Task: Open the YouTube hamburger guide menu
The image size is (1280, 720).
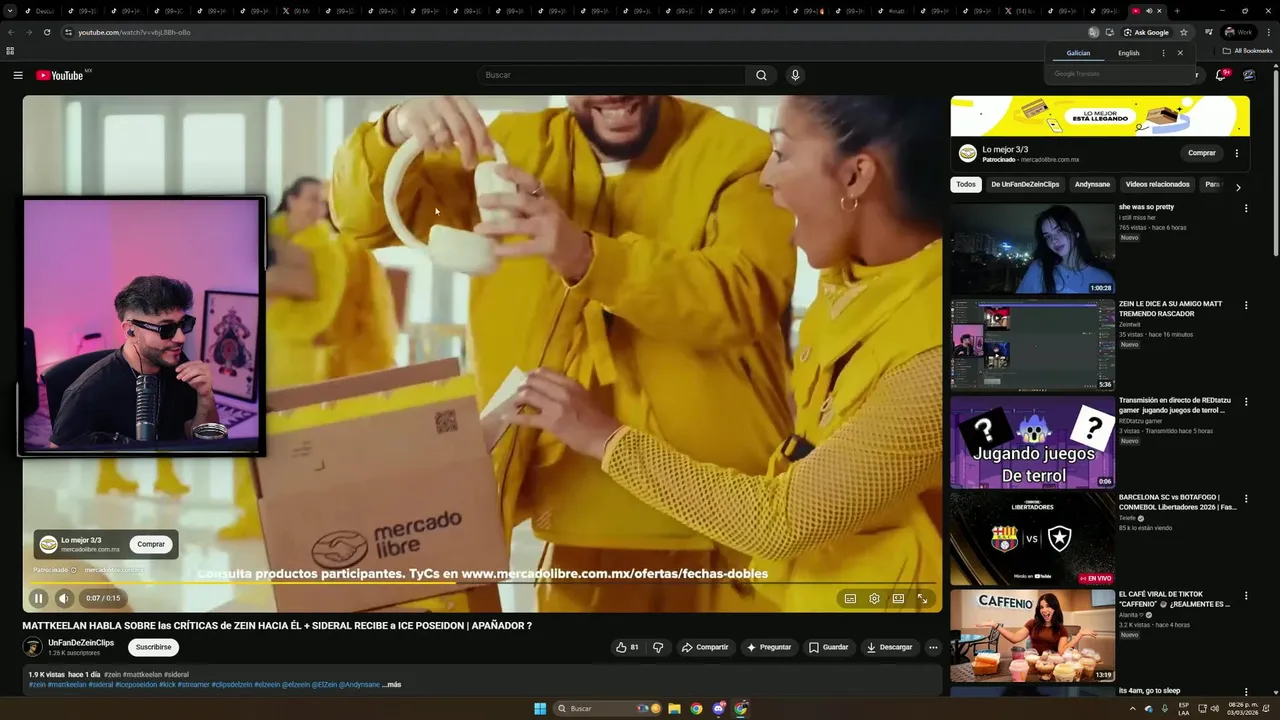Action: pos(18,75)
